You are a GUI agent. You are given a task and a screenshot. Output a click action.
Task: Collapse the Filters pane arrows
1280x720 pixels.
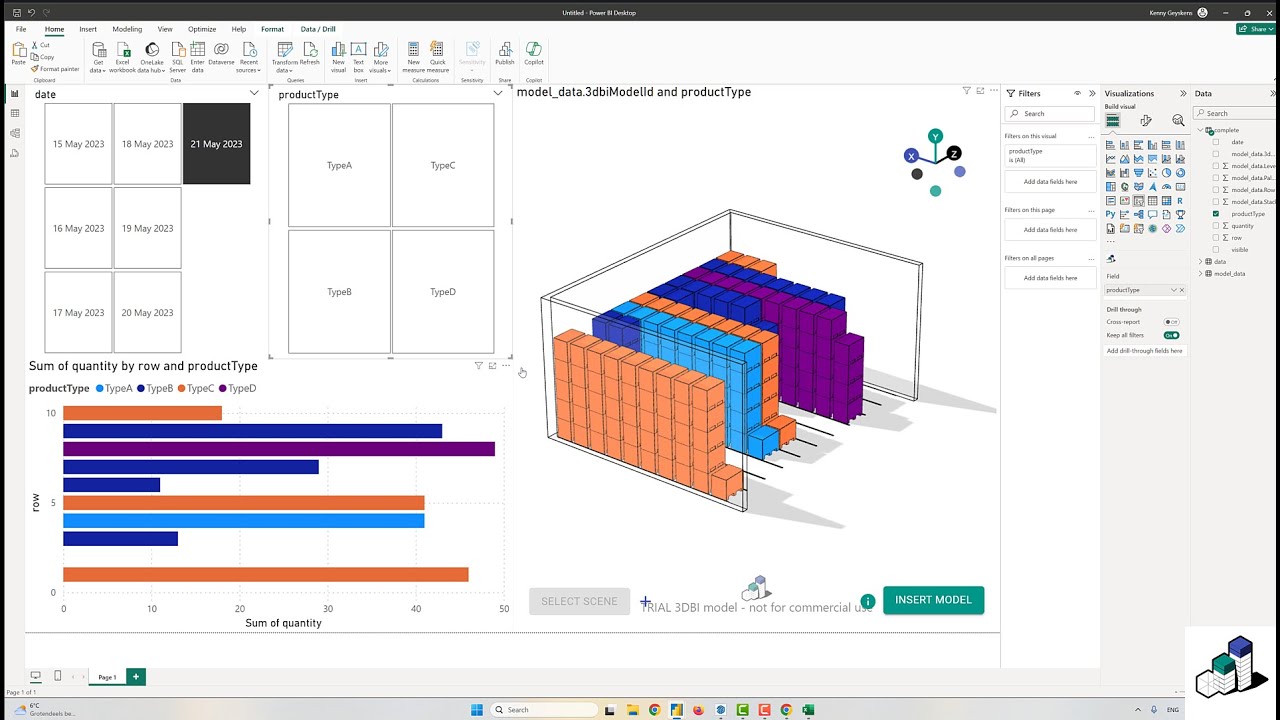(1092, 93)
